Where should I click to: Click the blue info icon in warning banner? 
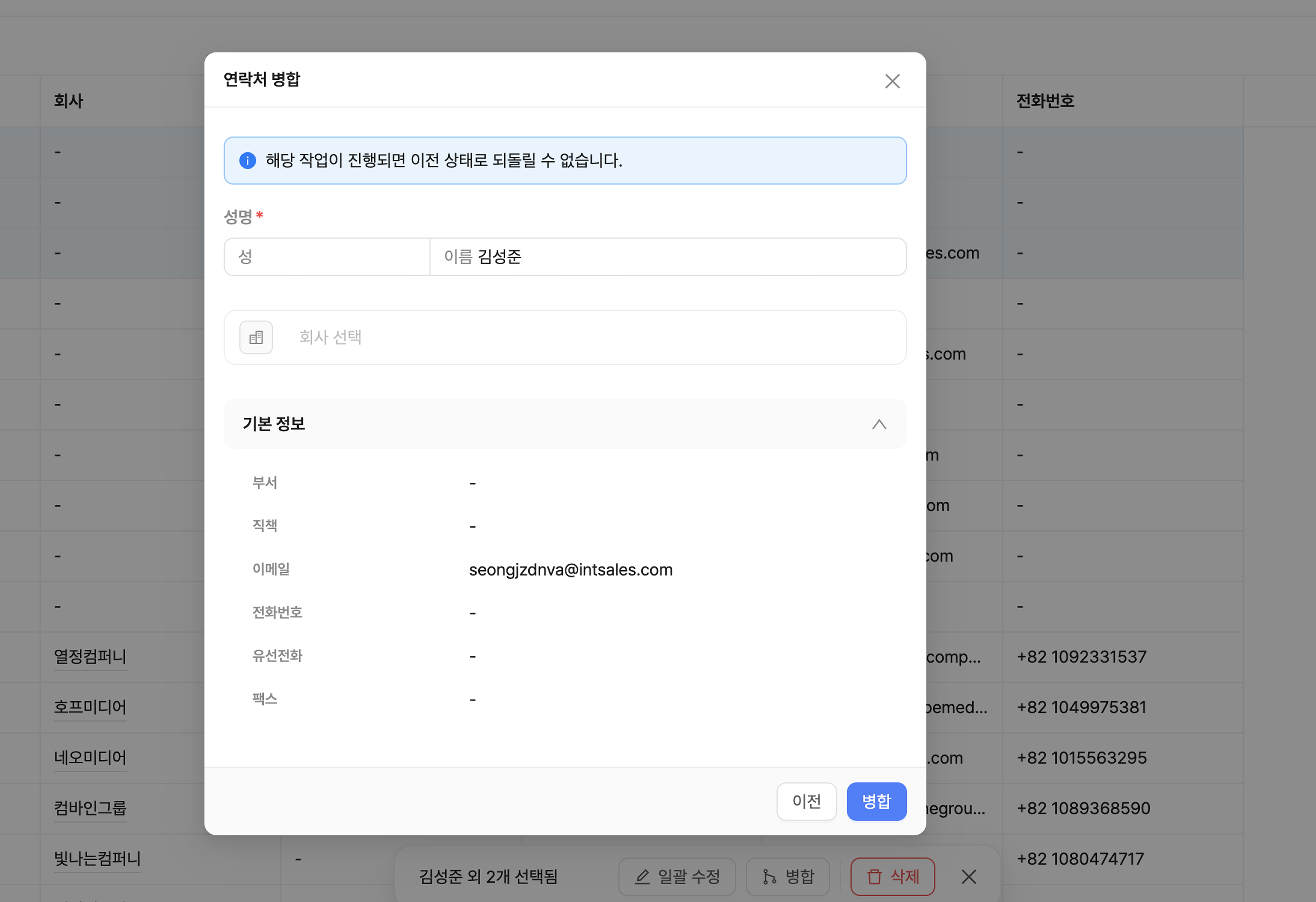click(x=248, y=161)
